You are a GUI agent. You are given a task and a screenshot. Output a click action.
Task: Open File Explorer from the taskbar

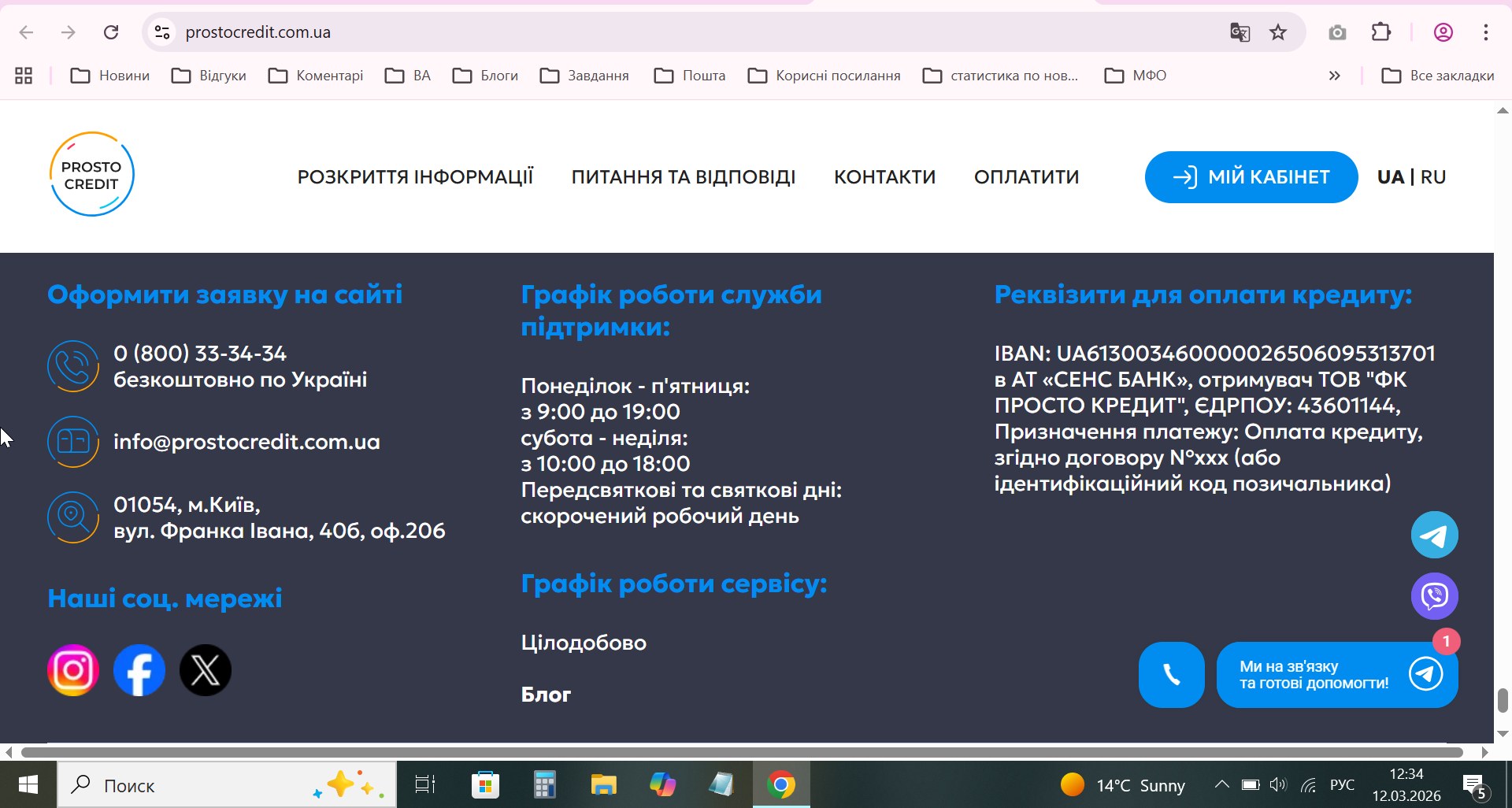point(603,785)
